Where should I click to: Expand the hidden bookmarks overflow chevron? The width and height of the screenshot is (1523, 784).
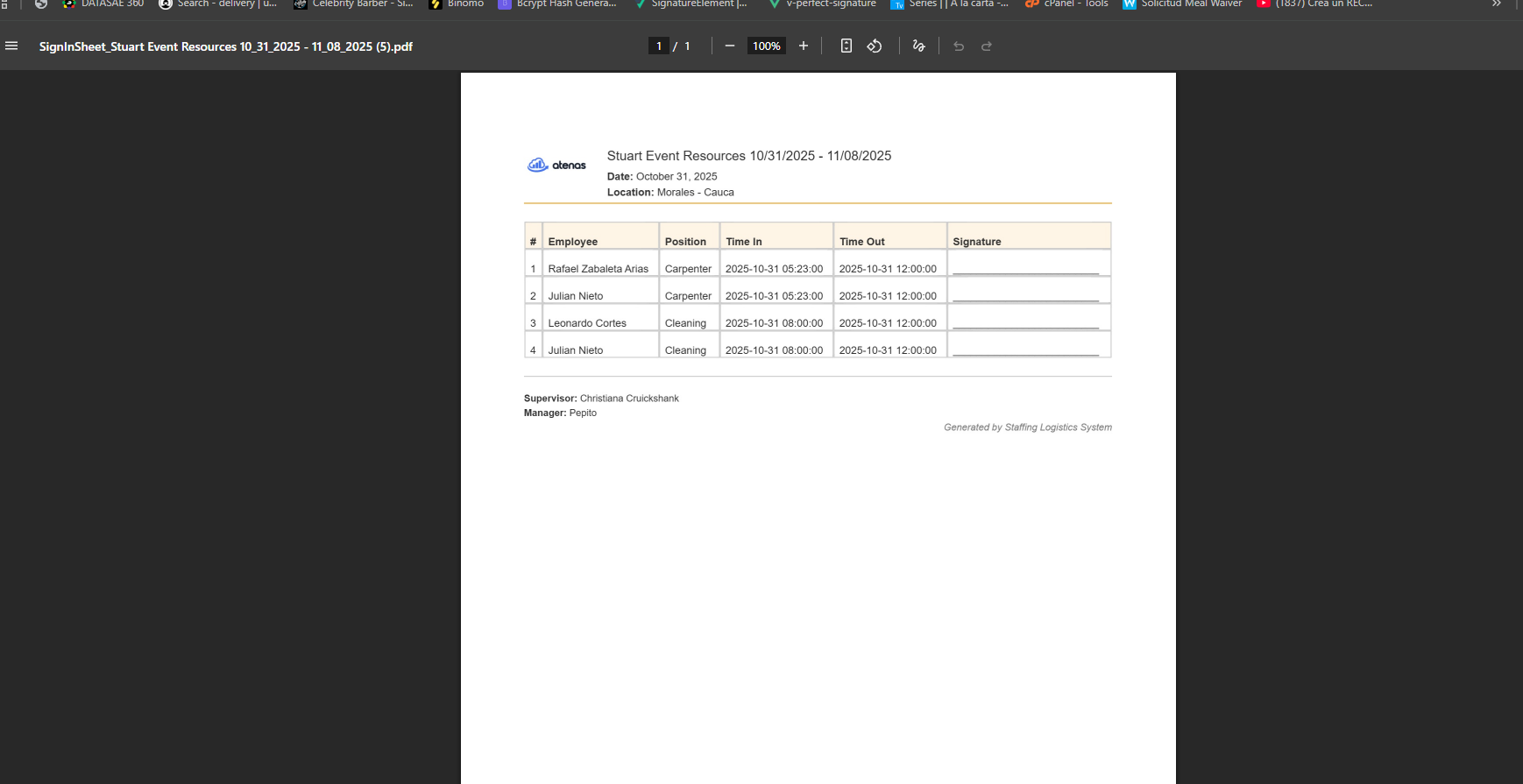click(x=1497, y=4)
